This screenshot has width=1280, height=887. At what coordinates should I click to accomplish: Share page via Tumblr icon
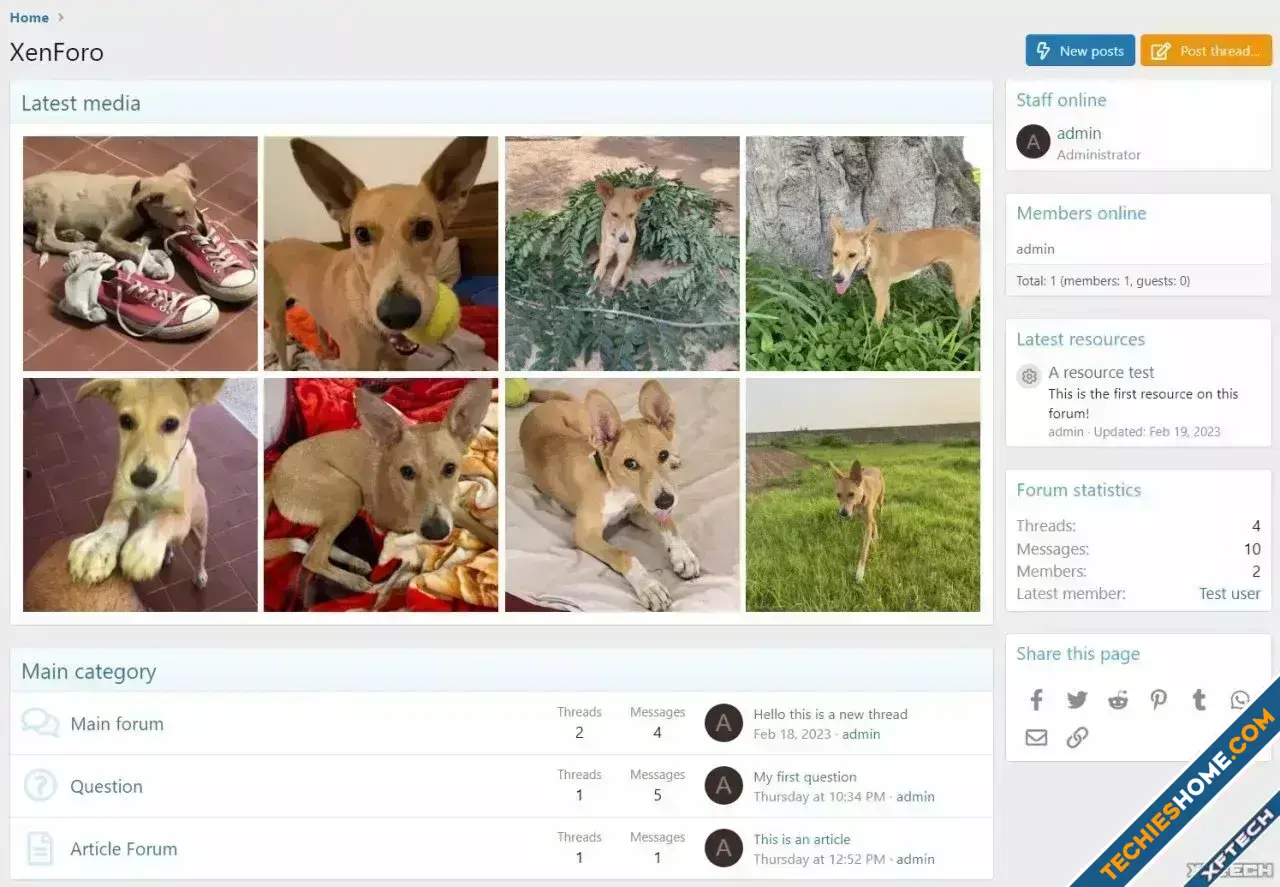[1199, 700]
